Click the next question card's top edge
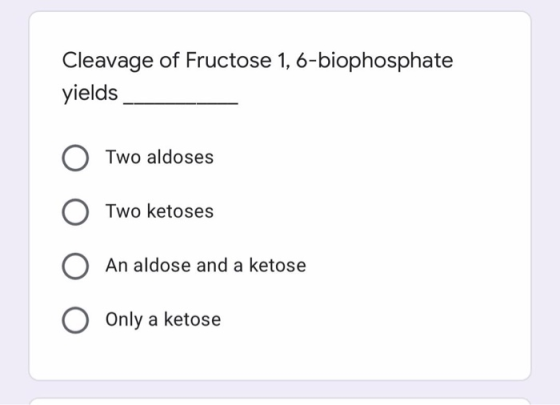The height and width of the screenshot is (405, 560). point(280,400)
